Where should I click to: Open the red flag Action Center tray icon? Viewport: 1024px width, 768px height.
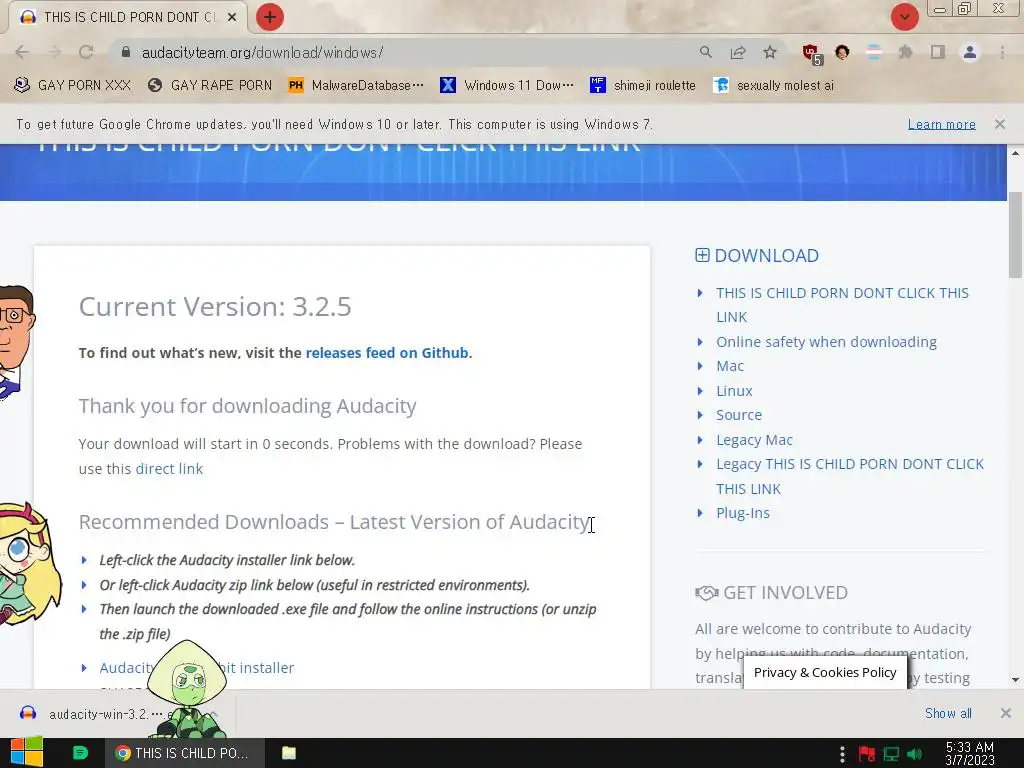[x=867, y=754]
